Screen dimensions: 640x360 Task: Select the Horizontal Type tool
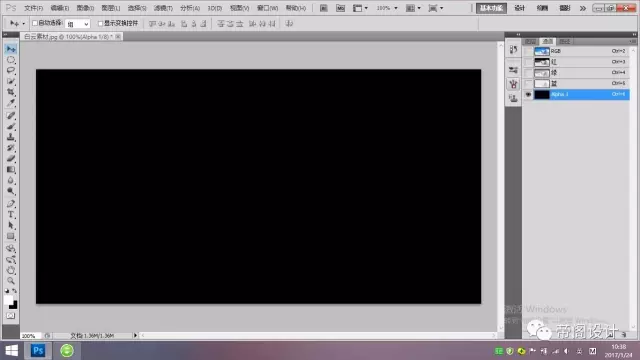11,215
